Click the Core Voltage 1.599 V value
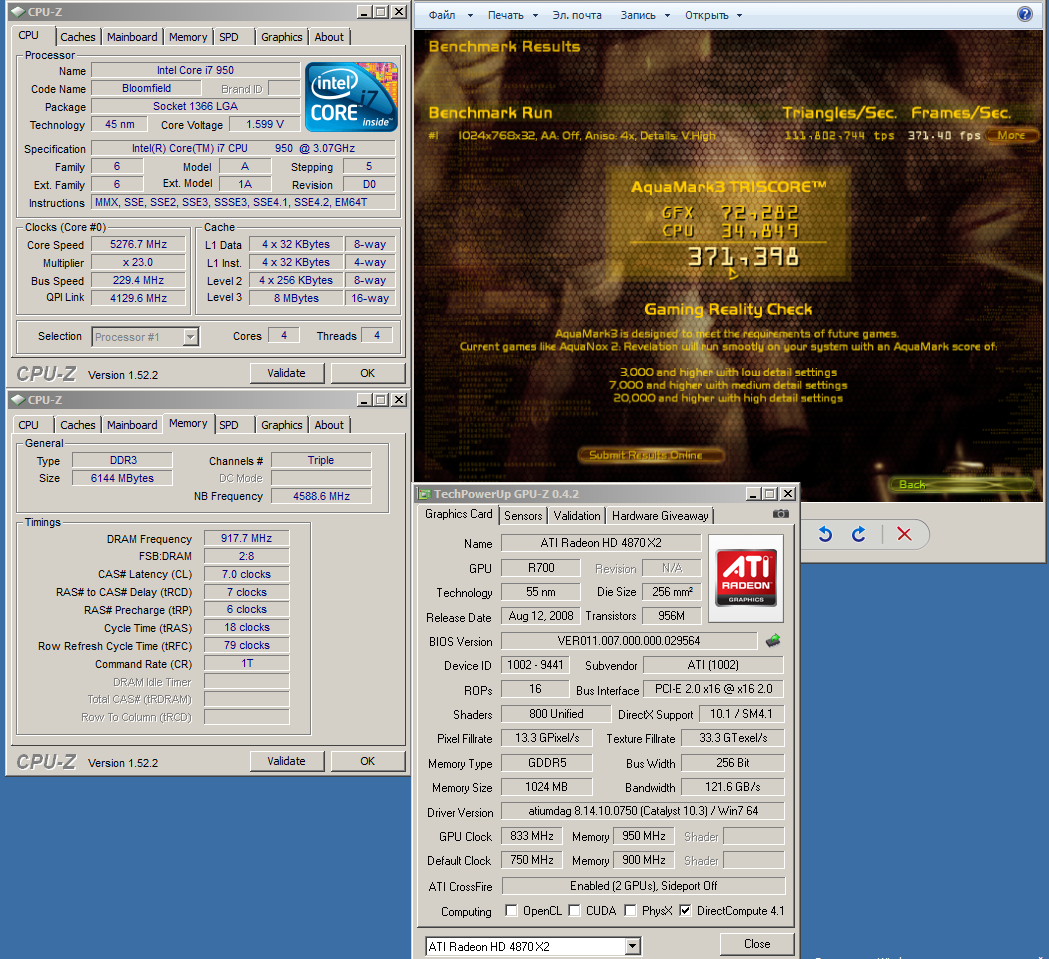 click(x=265, y=124)
